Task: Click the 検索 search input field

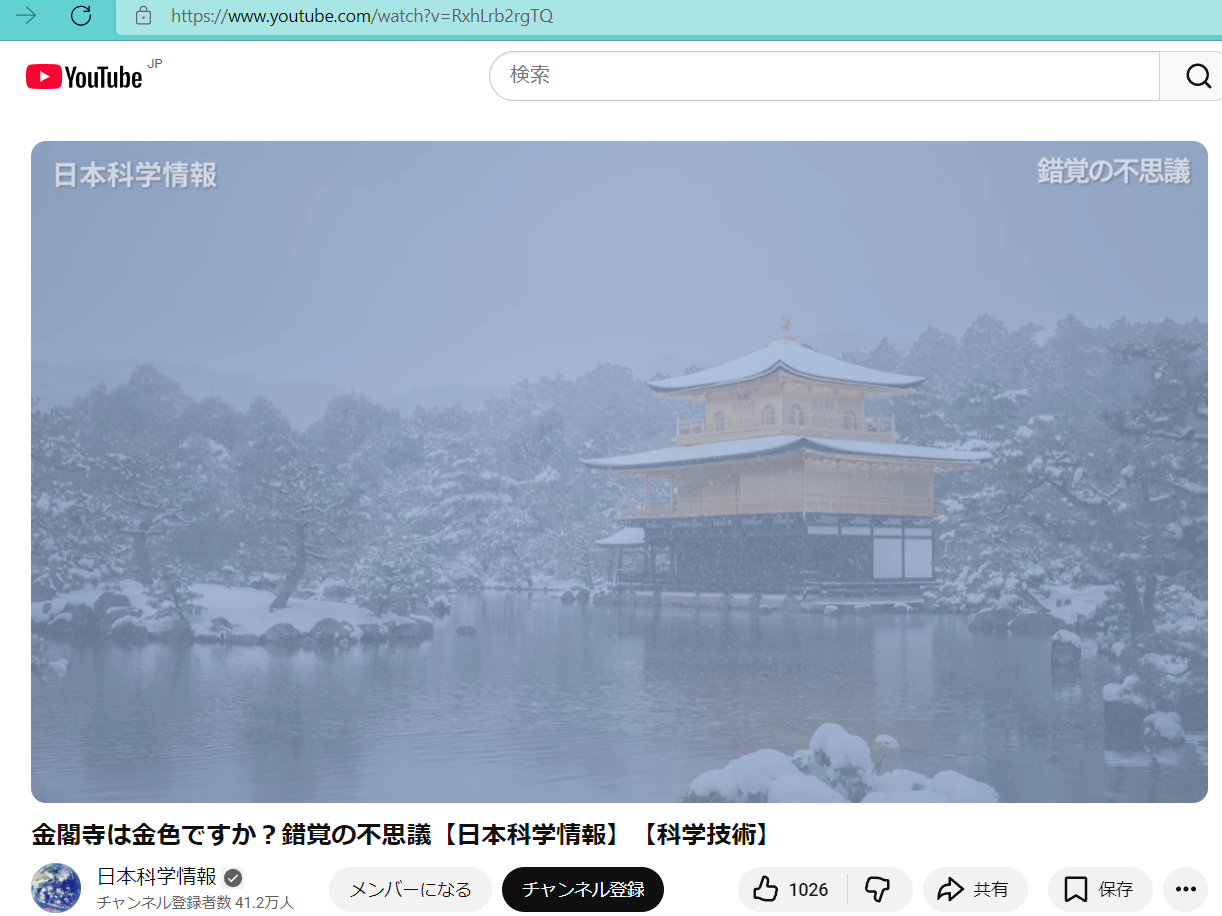Action: 820,76
